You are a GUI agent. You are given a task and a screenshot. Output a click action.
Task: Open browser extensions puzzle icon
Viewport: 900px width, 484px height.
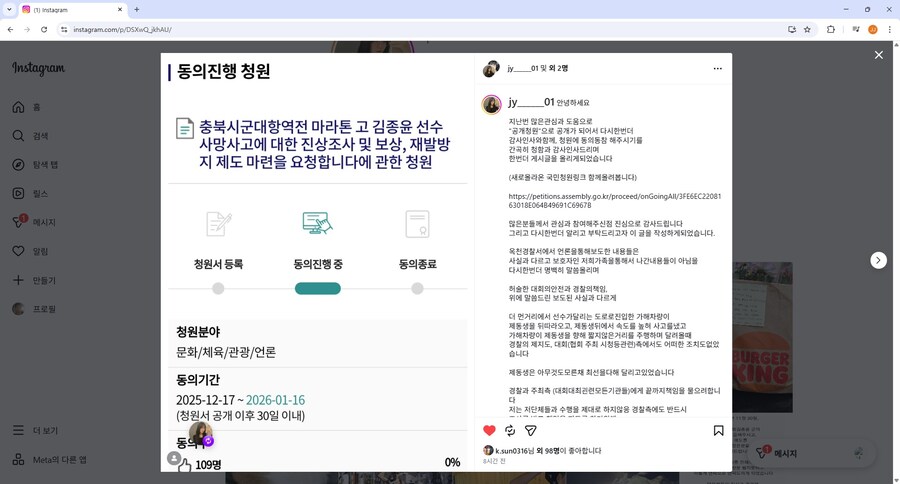831,29
